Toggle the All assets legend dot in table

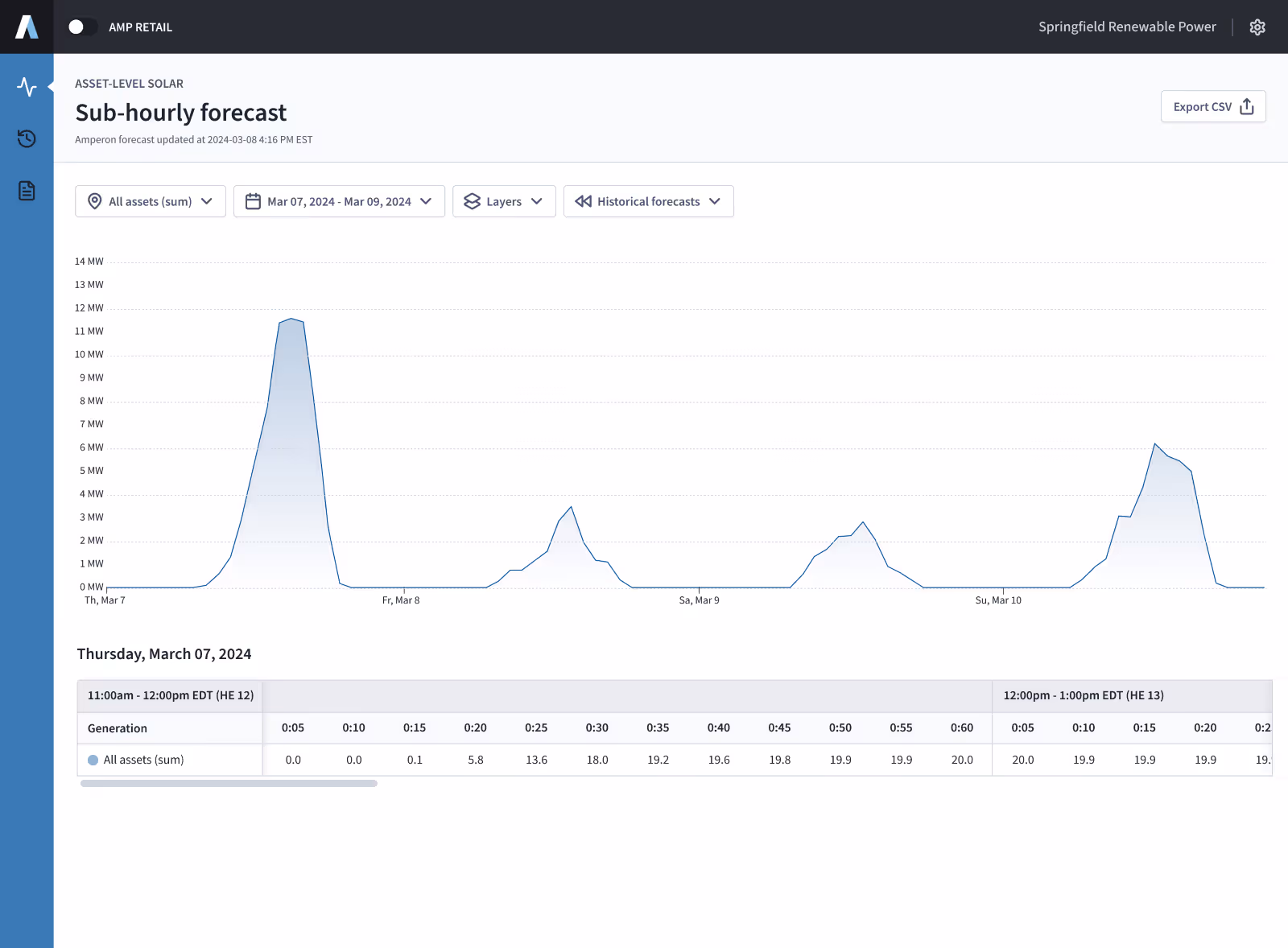point(94,759)
